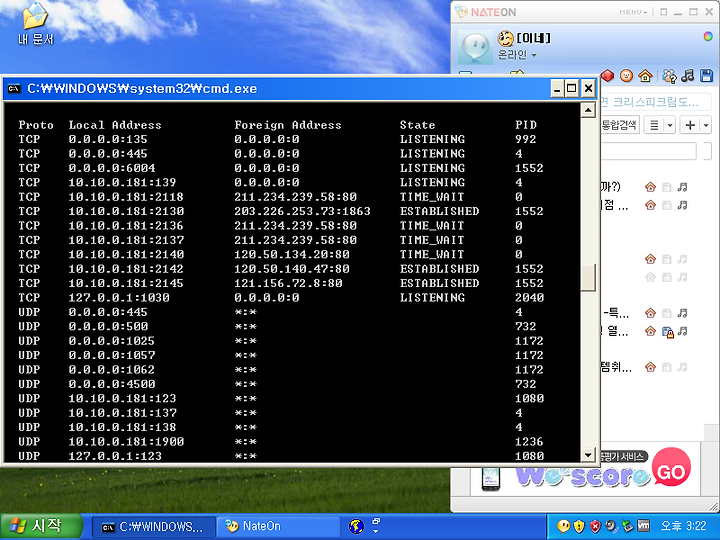The width and height of the screenshot is (720, 540).
Task: Click the safely remove hardware tray icon
Action: coord(627,526)
